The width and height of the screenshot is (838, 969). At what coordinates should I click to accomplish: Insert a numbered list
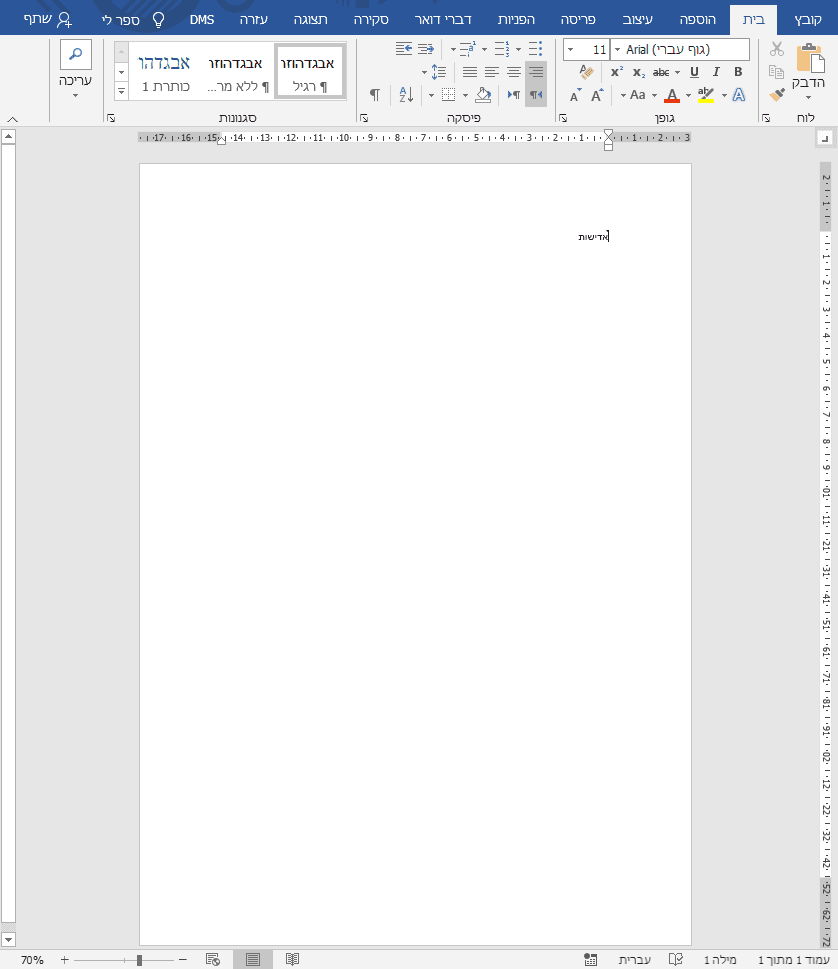[502, 49]
